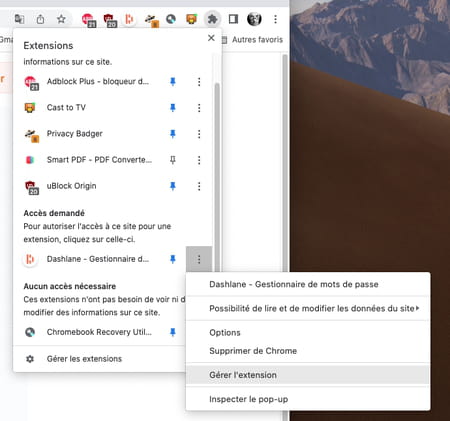Image resolution: width=450 pixels, height=421 pixels.
Task: Open Chromebook Recovery Utility toolbar icon
Action: click(171, 19)
